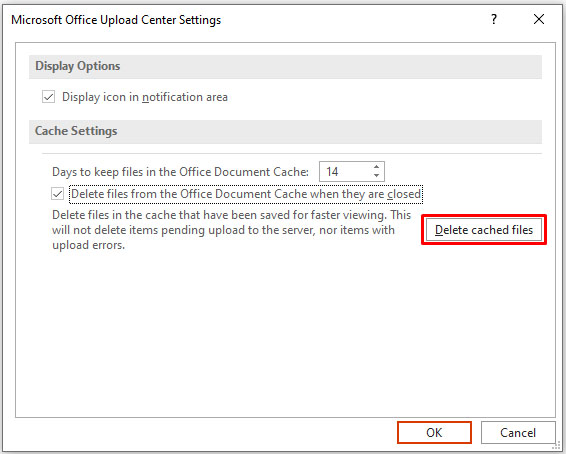Image resolution: width=566 pixels, height=454 pixels.
Task: Click the separator line under Cache Settings
Action: tap(292, 153)
